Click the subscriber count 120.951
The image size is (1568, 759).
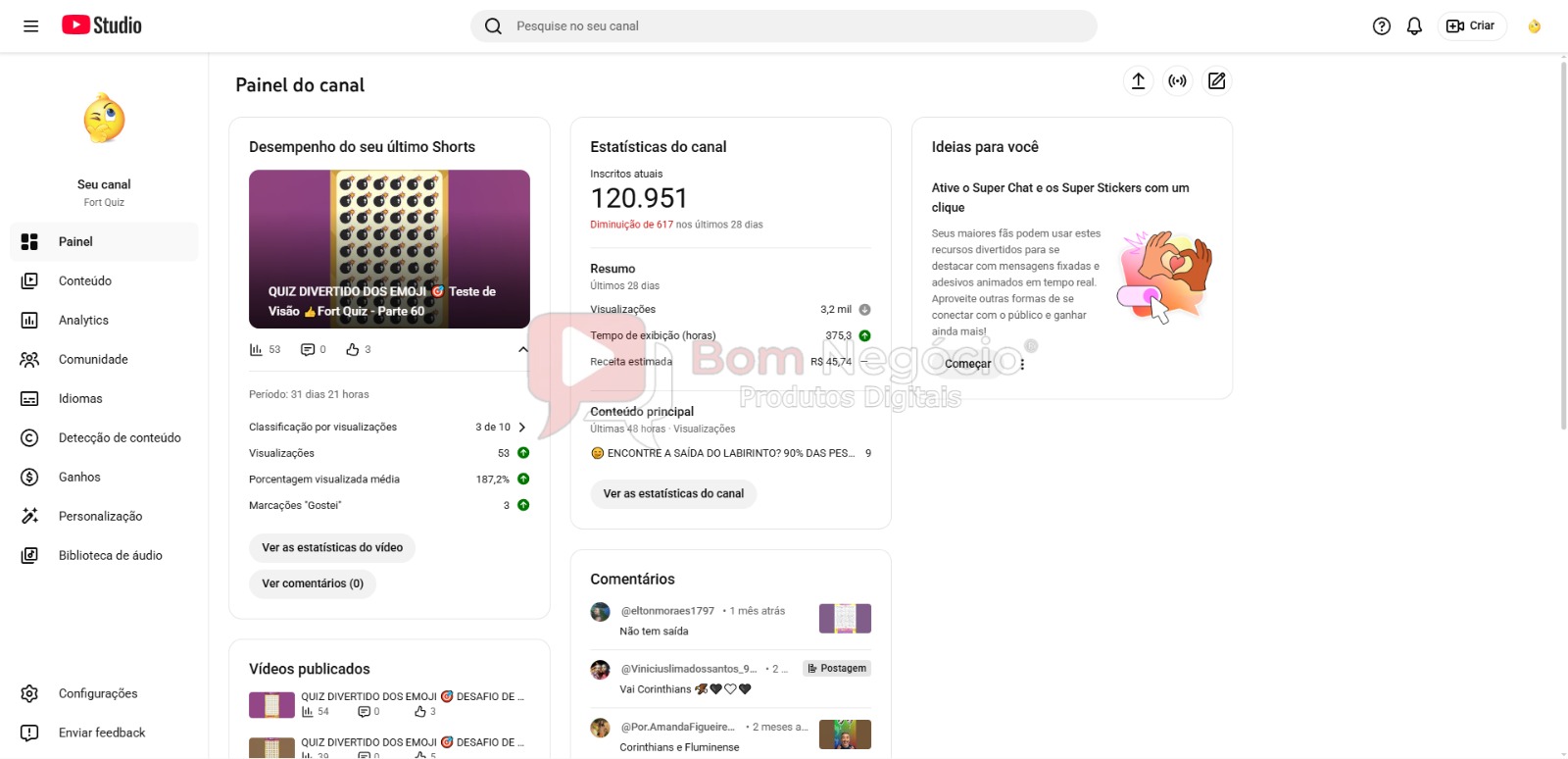pos(639,199)
